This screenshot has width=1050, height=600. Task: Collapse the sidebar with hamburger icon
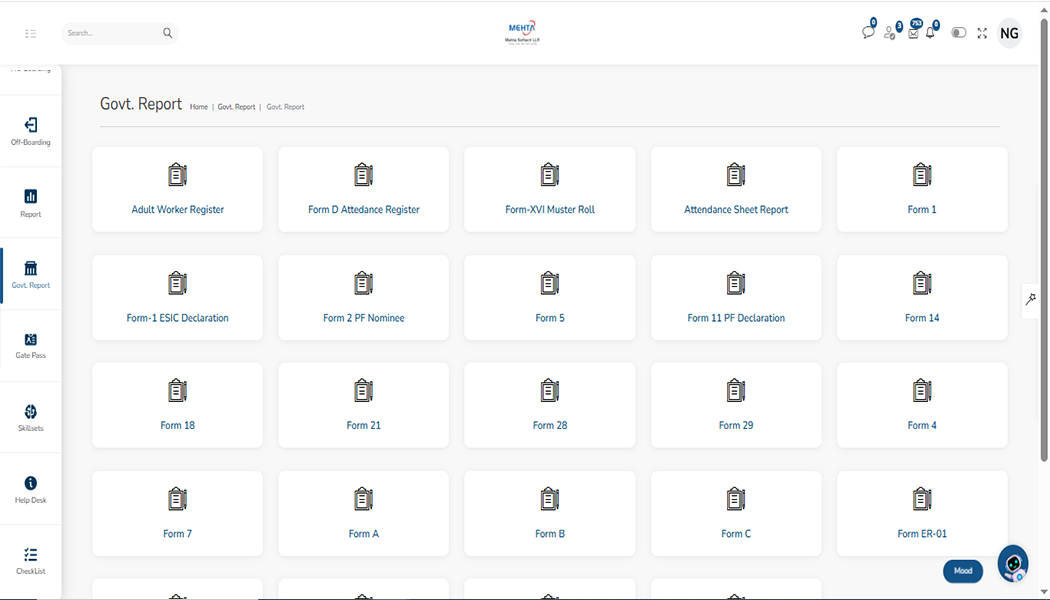[x=31, y=33]
